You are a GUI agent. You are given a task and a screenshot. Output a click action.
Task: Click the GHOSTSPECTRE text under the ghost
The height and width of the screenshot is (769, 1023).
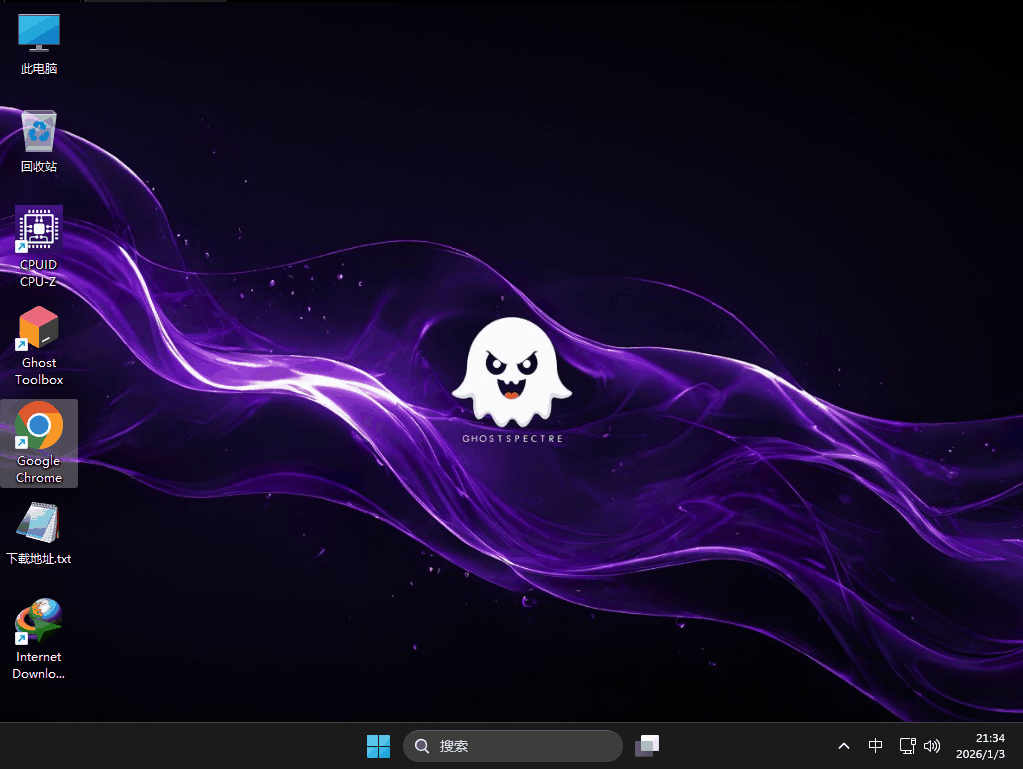click(x=512, y=438)
